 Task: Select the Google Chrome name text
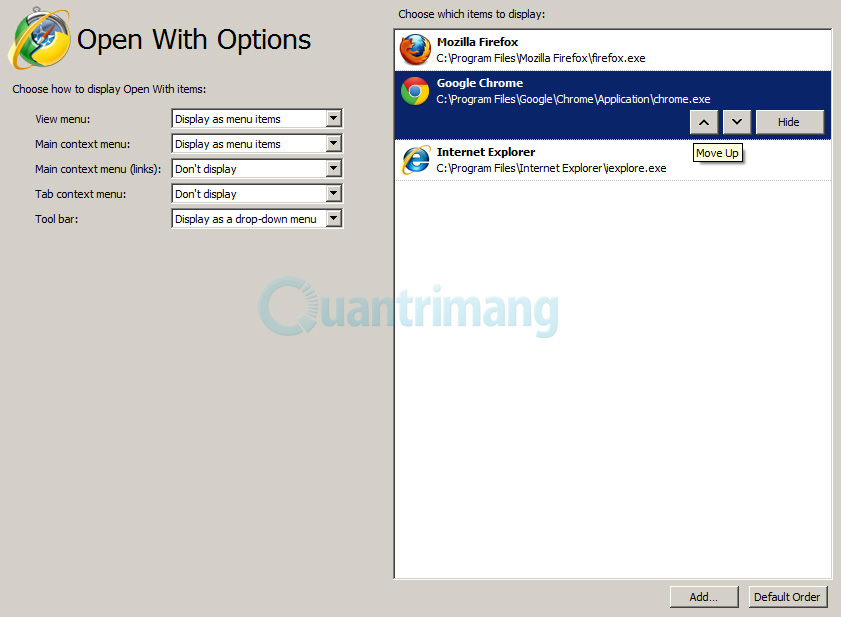click(479, 83)
